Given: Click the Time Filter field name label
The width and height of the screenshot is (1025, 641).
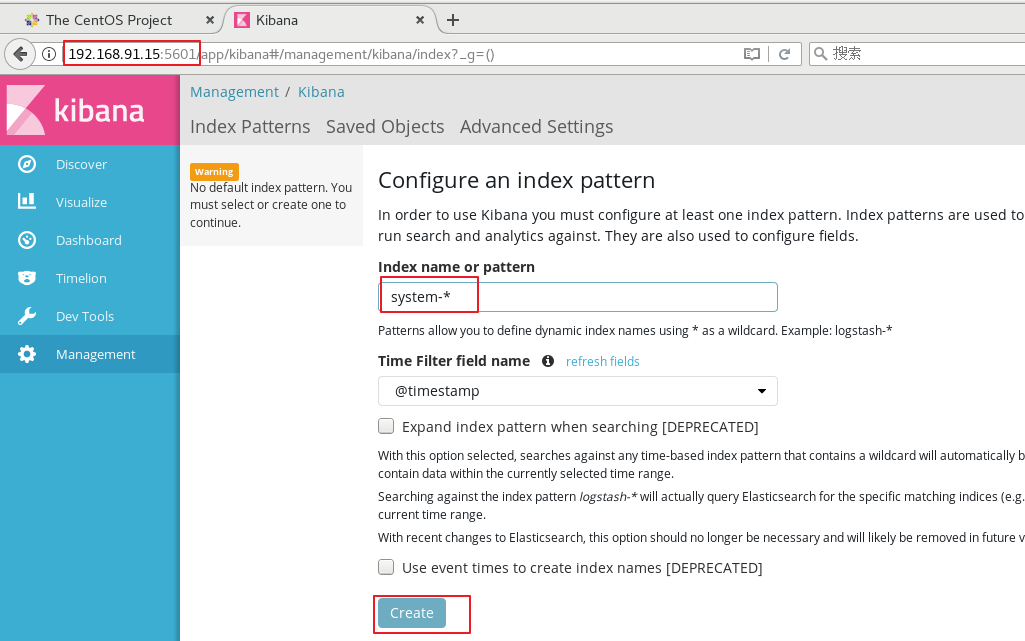Looking at the screenshot, I should 454,361.
